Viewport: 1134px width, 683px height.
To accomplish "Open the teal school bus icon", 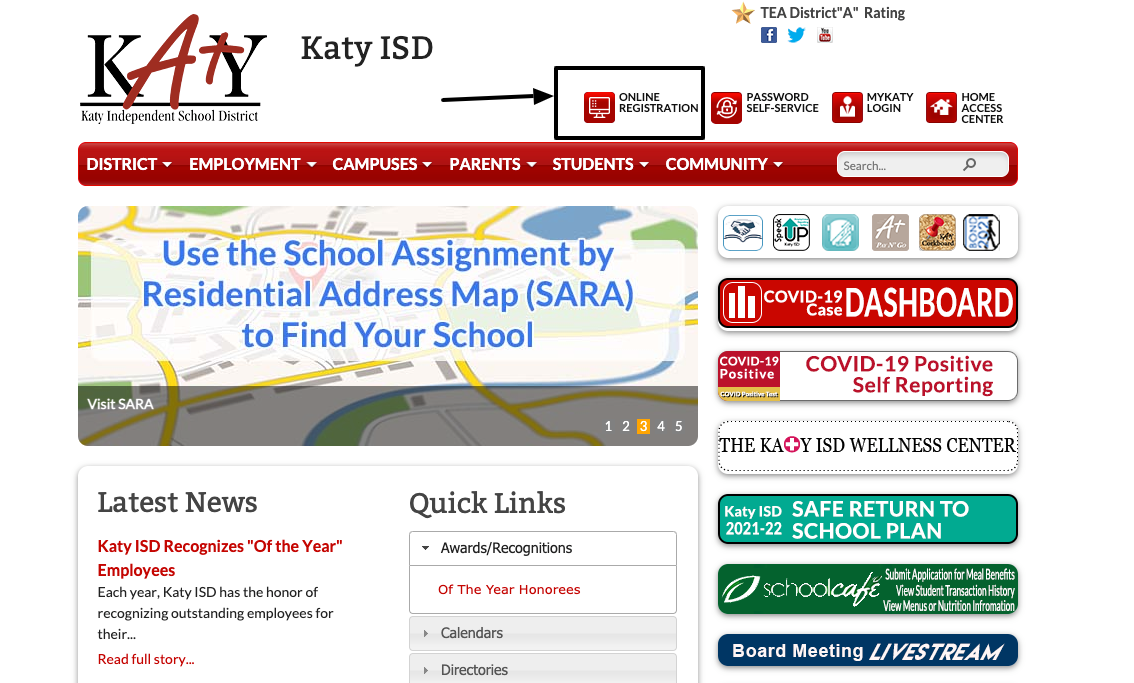I will tap(840, 233).
